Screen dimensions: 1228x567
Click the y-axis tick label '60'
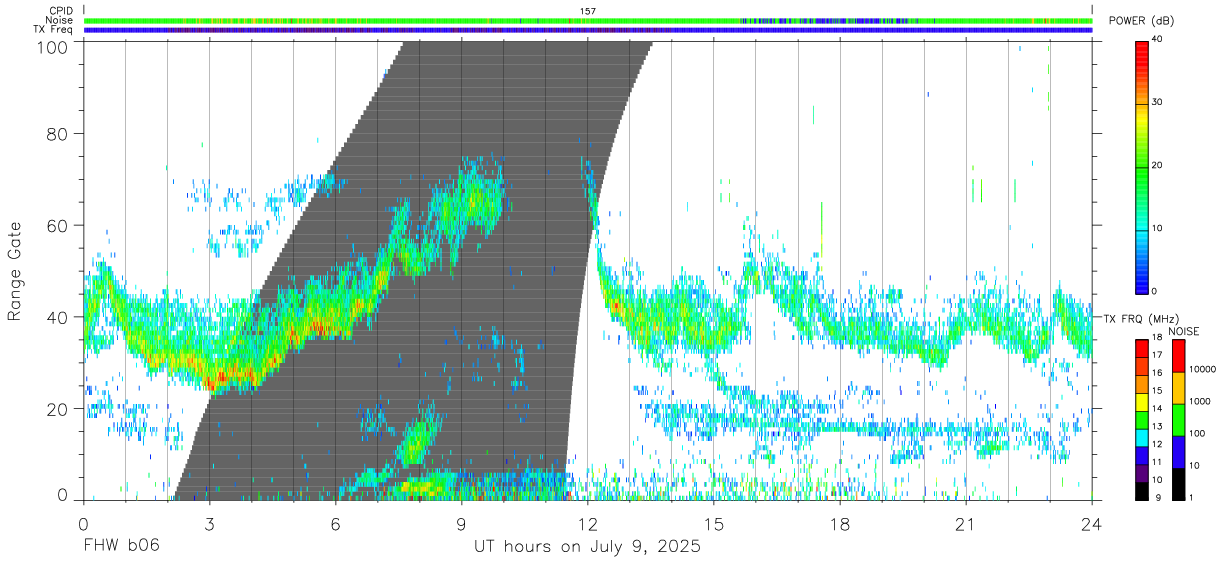click(x=59, y=225)
